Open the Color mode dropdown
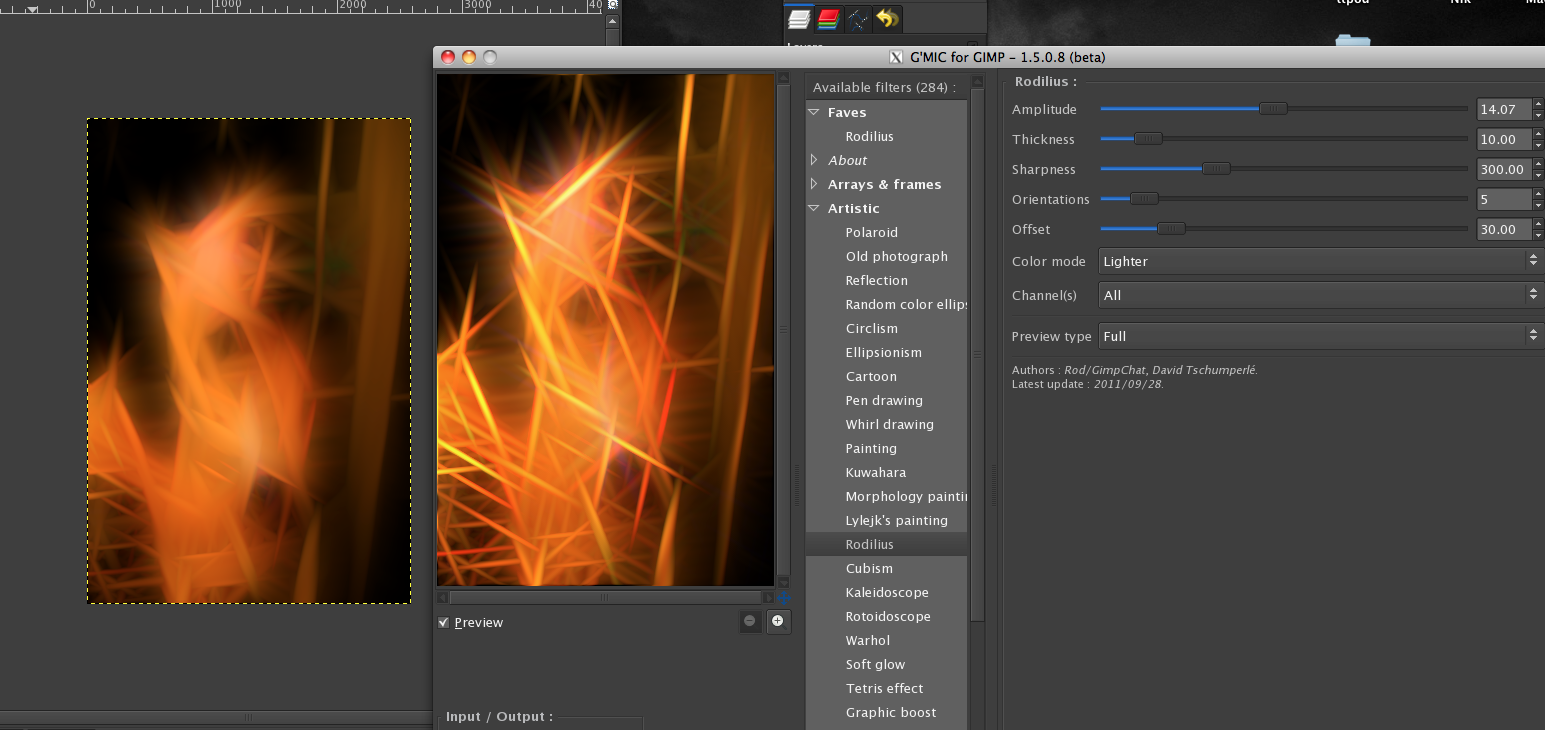 pos(1319,261)
